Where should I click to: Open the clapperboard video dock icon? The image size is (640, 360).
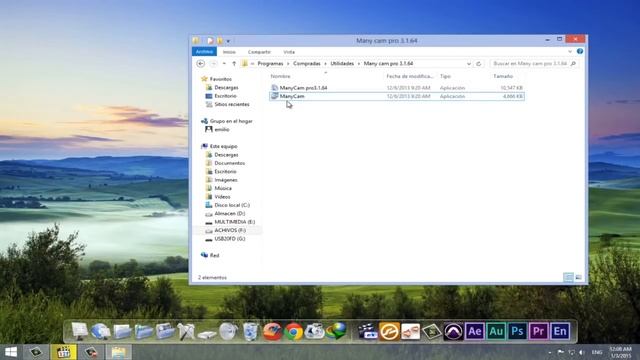[367, 331]
